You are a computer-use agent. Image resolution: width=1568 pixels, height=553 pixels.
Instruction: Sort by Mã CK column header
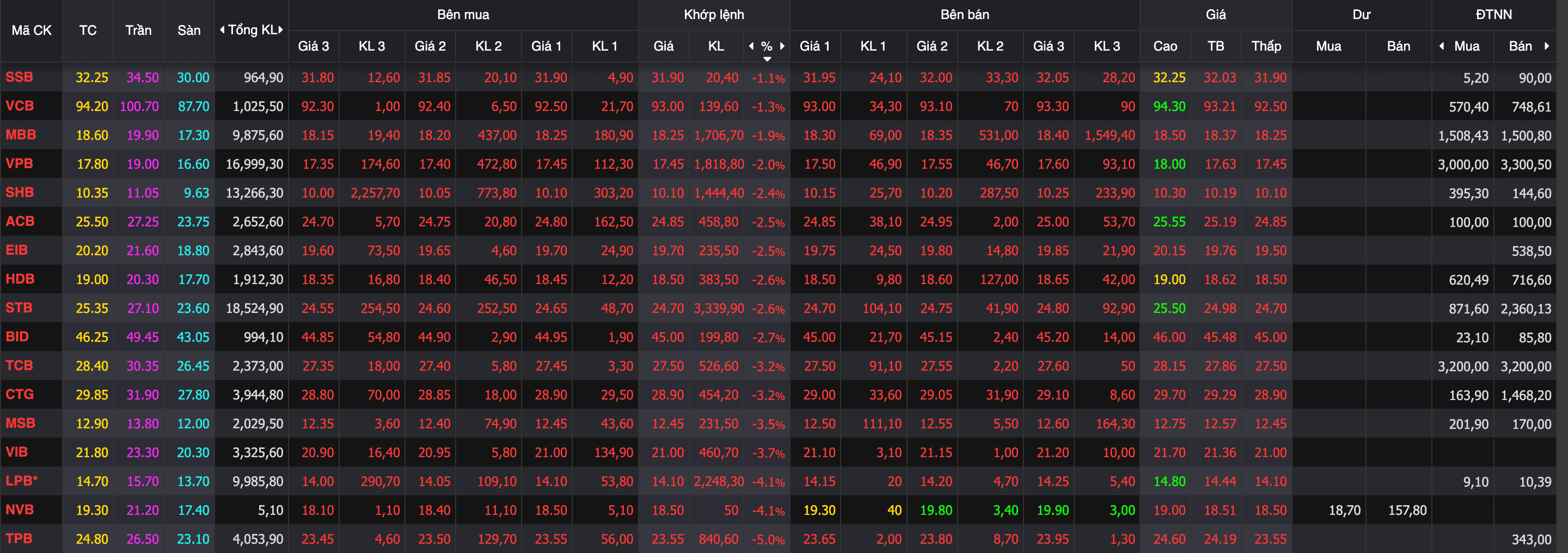point(32,30)
